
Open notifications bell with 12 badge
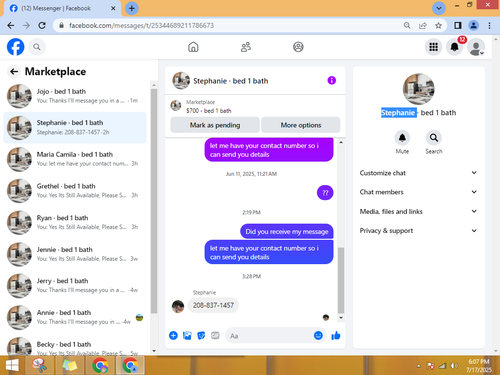coord(455,47)
